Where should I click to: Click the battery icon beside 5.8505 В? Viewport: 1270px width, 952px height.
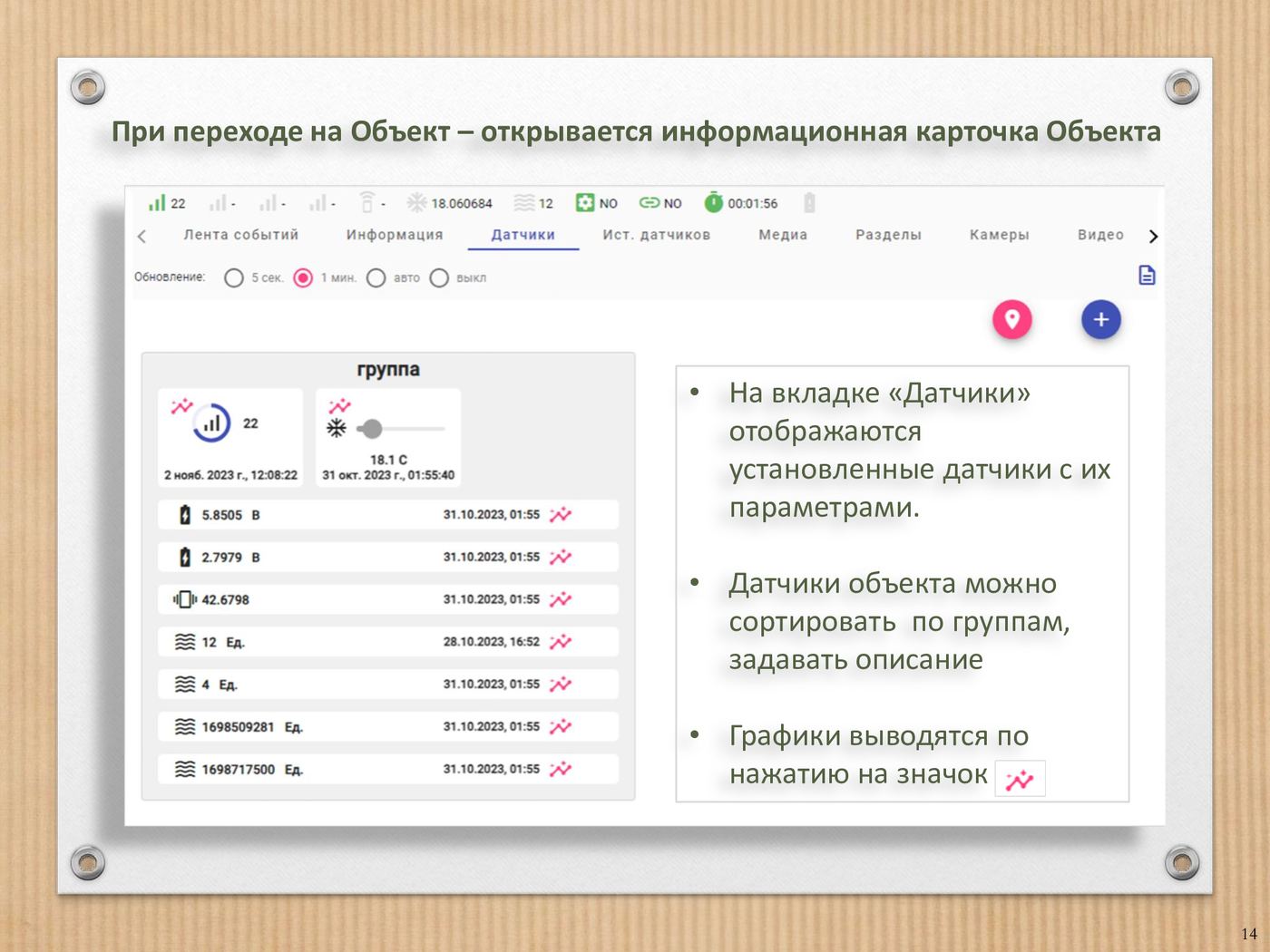click(x=185, y=515)
